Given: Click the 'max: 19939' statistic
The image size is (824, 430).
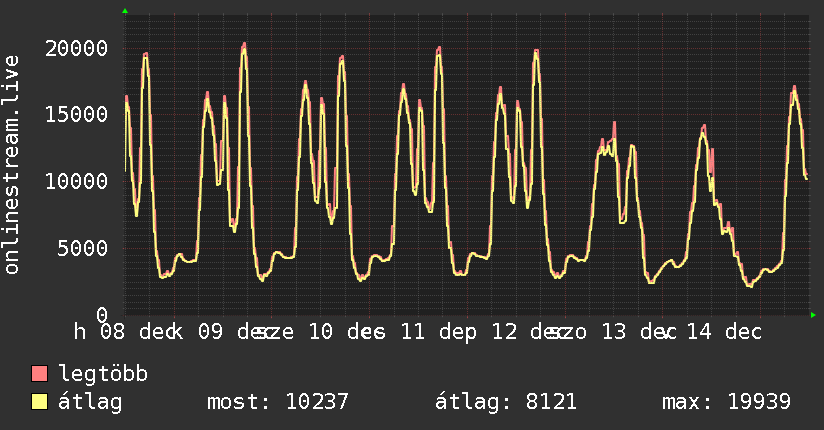Looking at the screenshot, I should coord(726,402).
